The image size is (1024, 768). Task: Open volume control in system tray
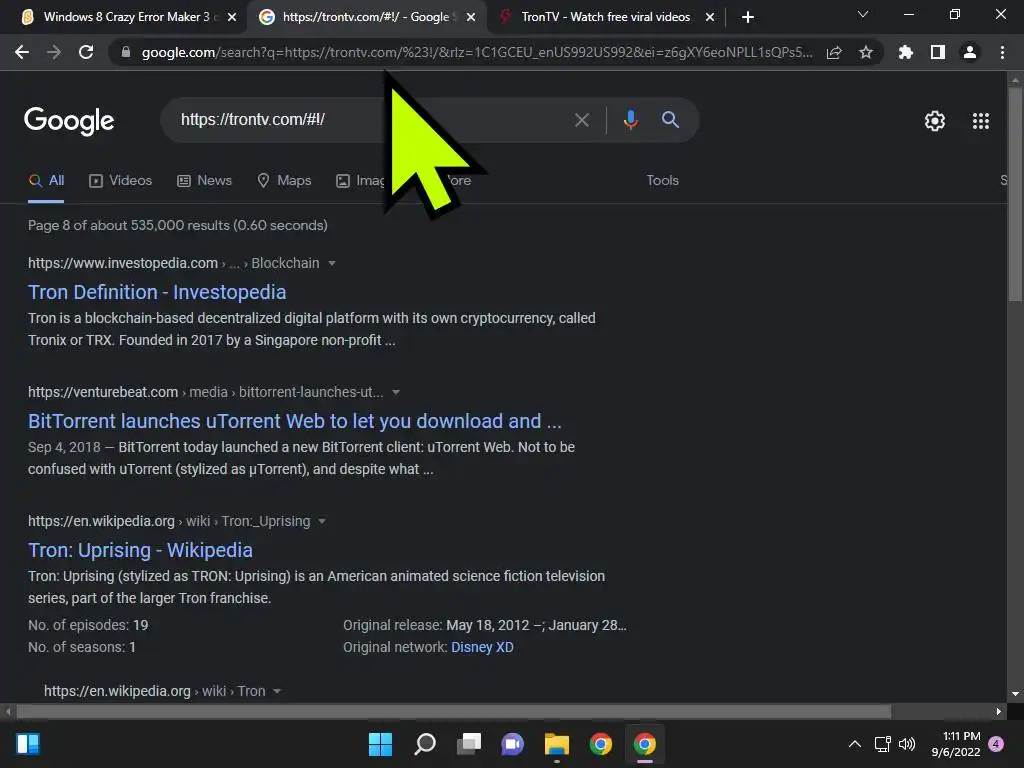click(x=906, y=744)
